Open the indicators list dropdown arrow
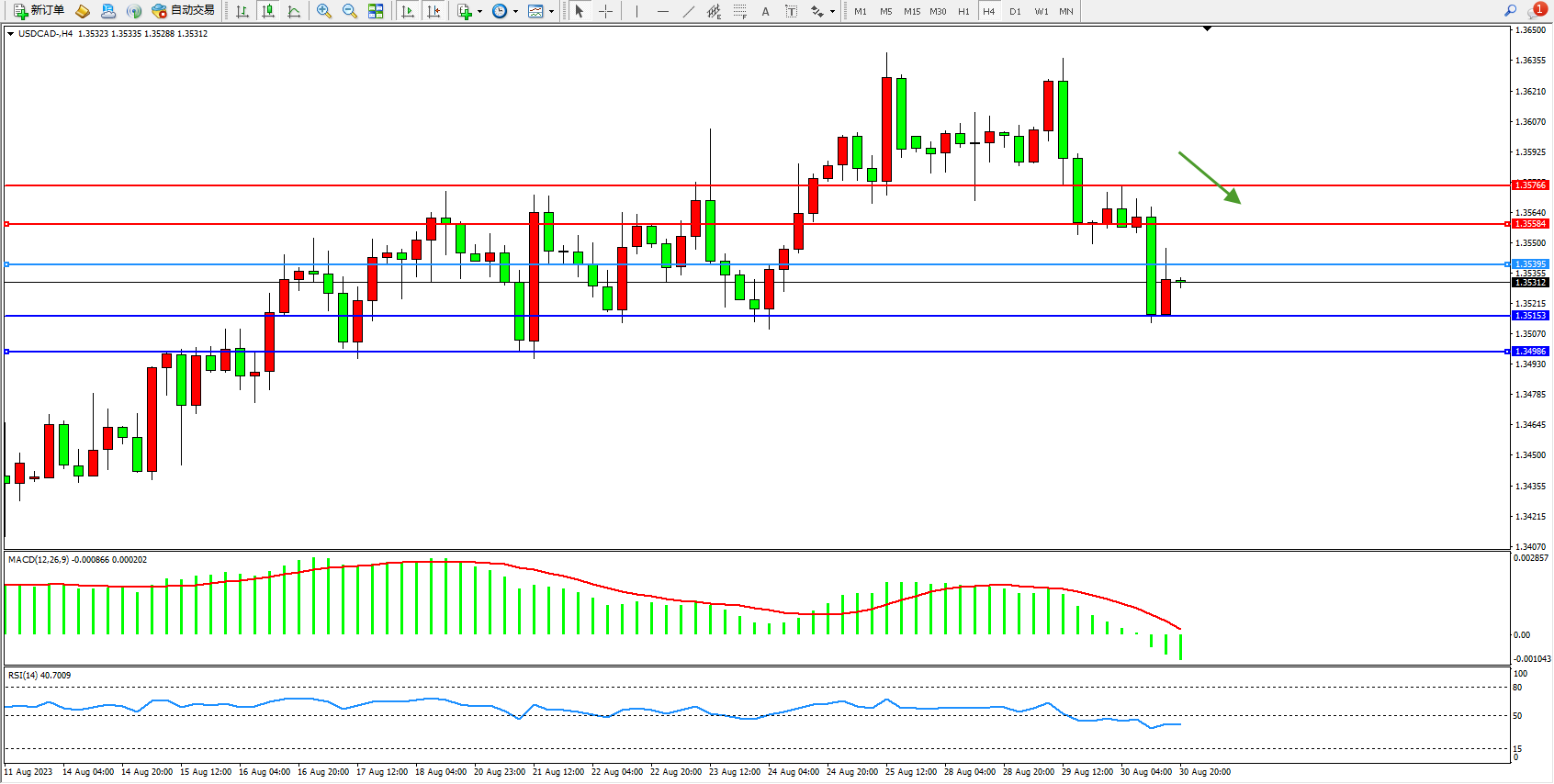The width and height of the screenshot is (1554, 784). coord(479,12)
